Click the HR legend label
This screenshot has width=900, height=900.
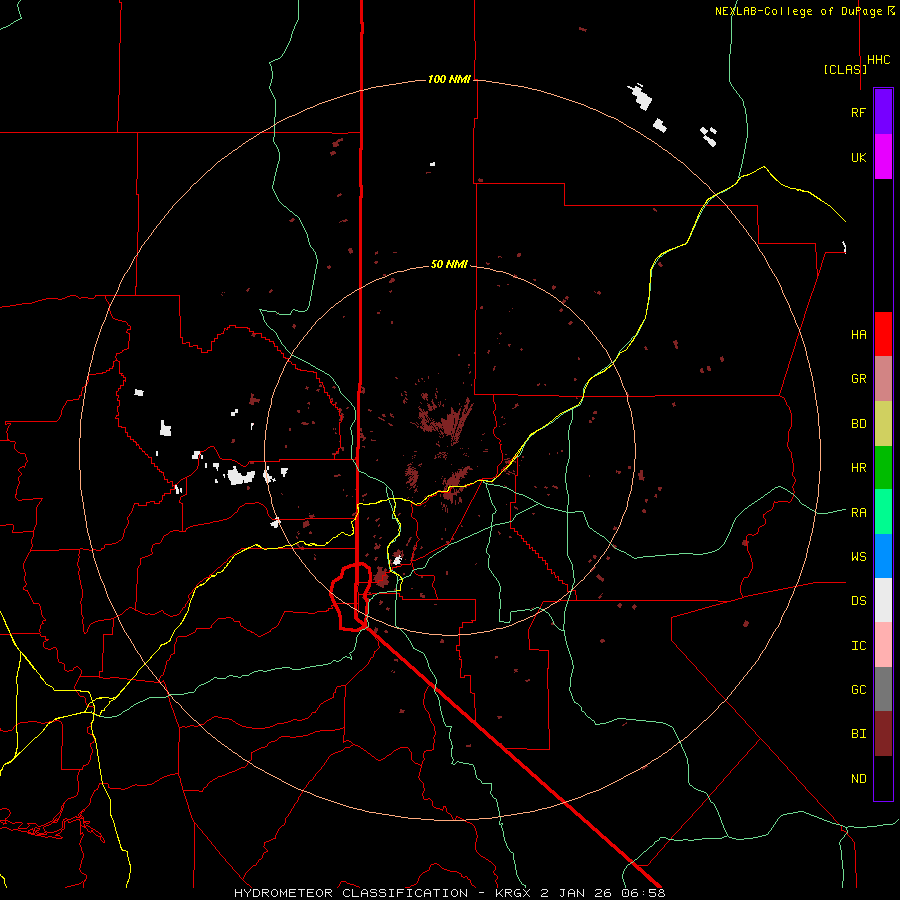[858, 468]
